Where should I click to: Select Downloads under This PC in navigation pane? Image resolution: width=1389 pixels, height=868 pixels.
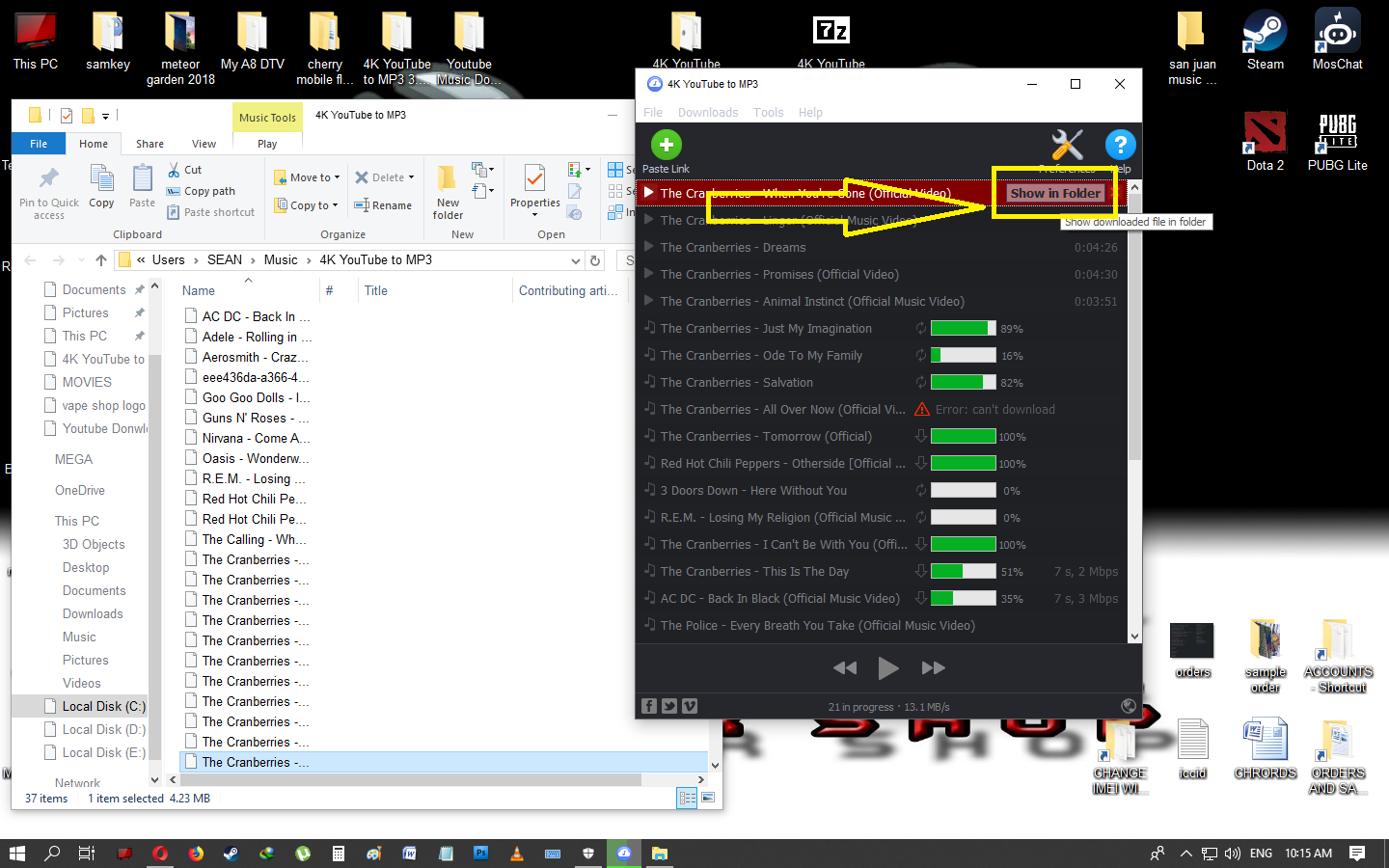click(93, 613)
